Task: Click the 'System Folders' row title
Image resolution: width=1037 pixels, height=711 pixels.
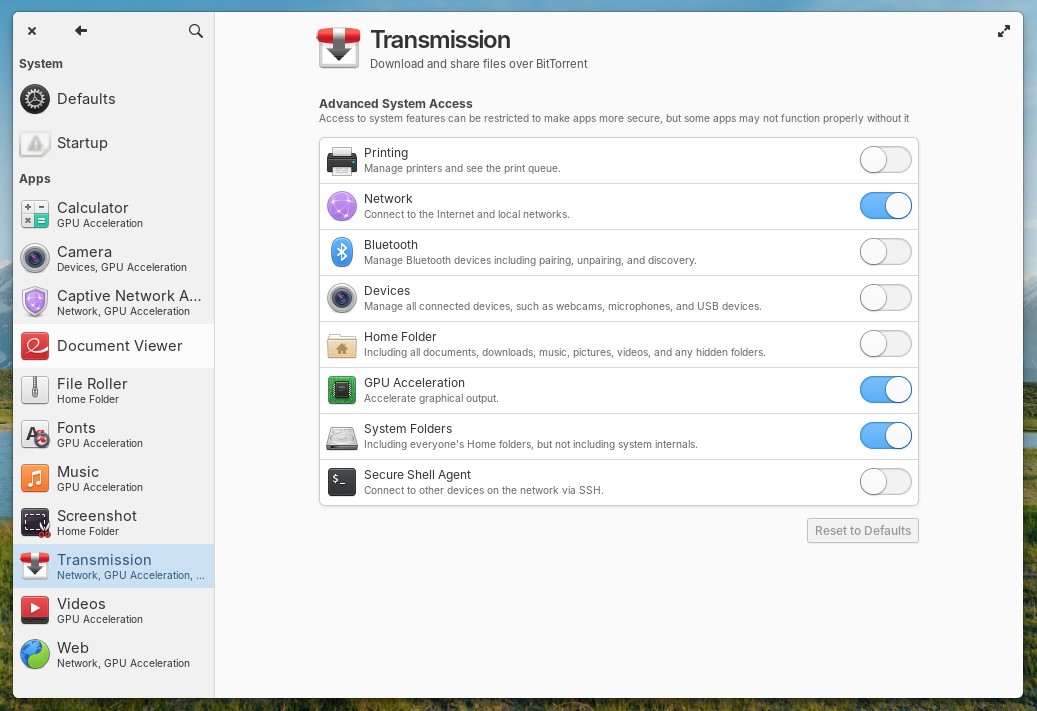Action: pyautogui.click(x=407, y=429)
